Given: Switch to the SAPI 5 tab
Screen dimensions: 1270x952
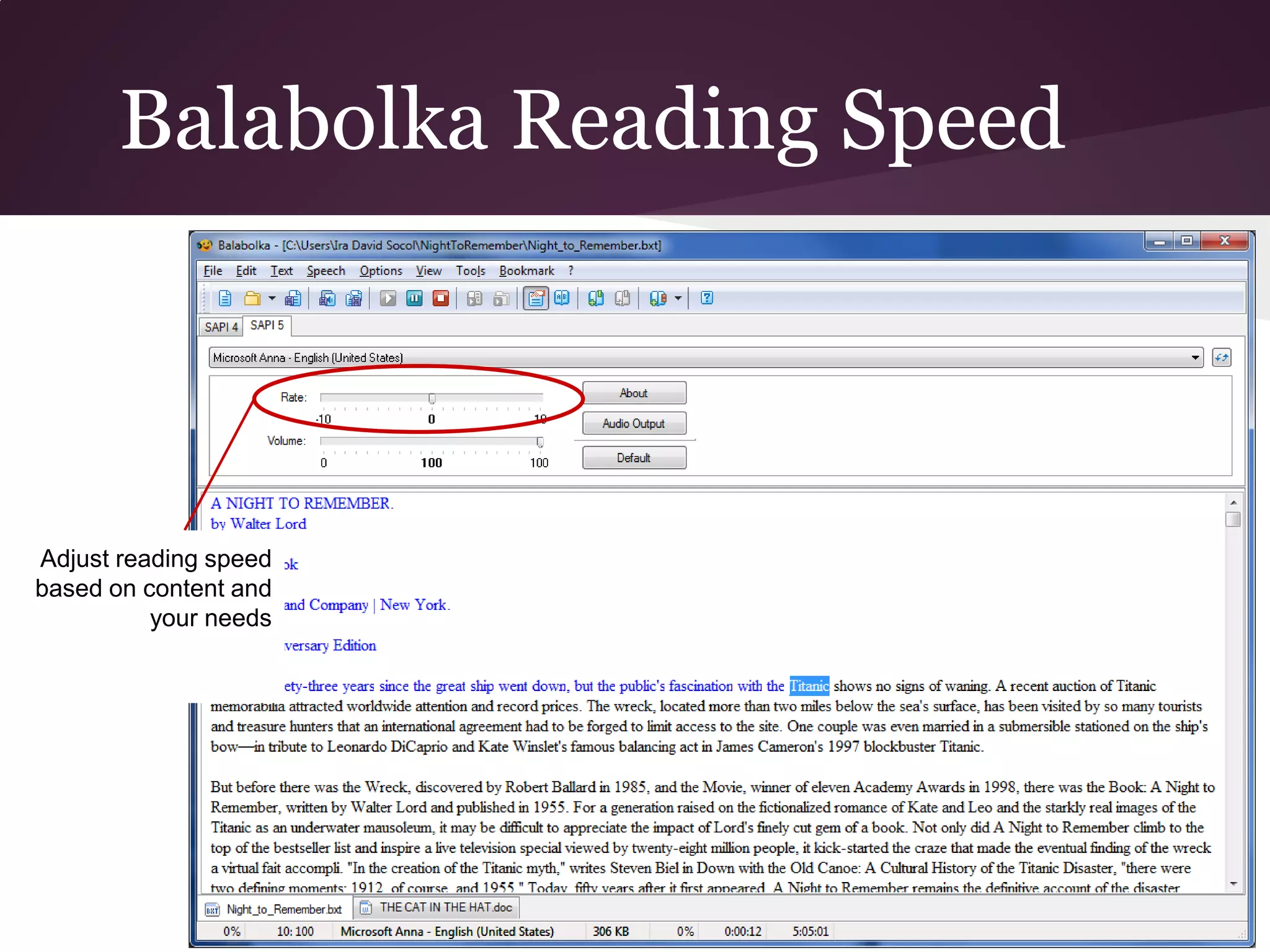Looking at the screenshot, I should click(x=267, y=325).
